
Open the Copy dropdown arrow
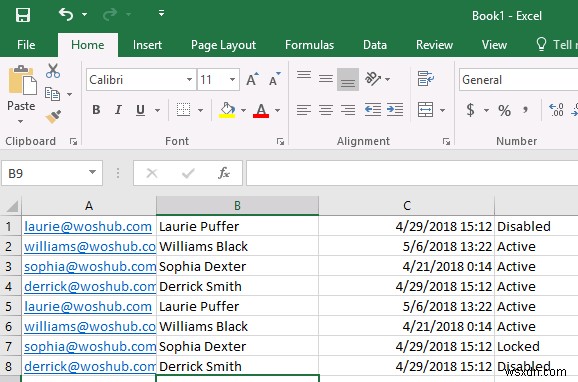69,94
